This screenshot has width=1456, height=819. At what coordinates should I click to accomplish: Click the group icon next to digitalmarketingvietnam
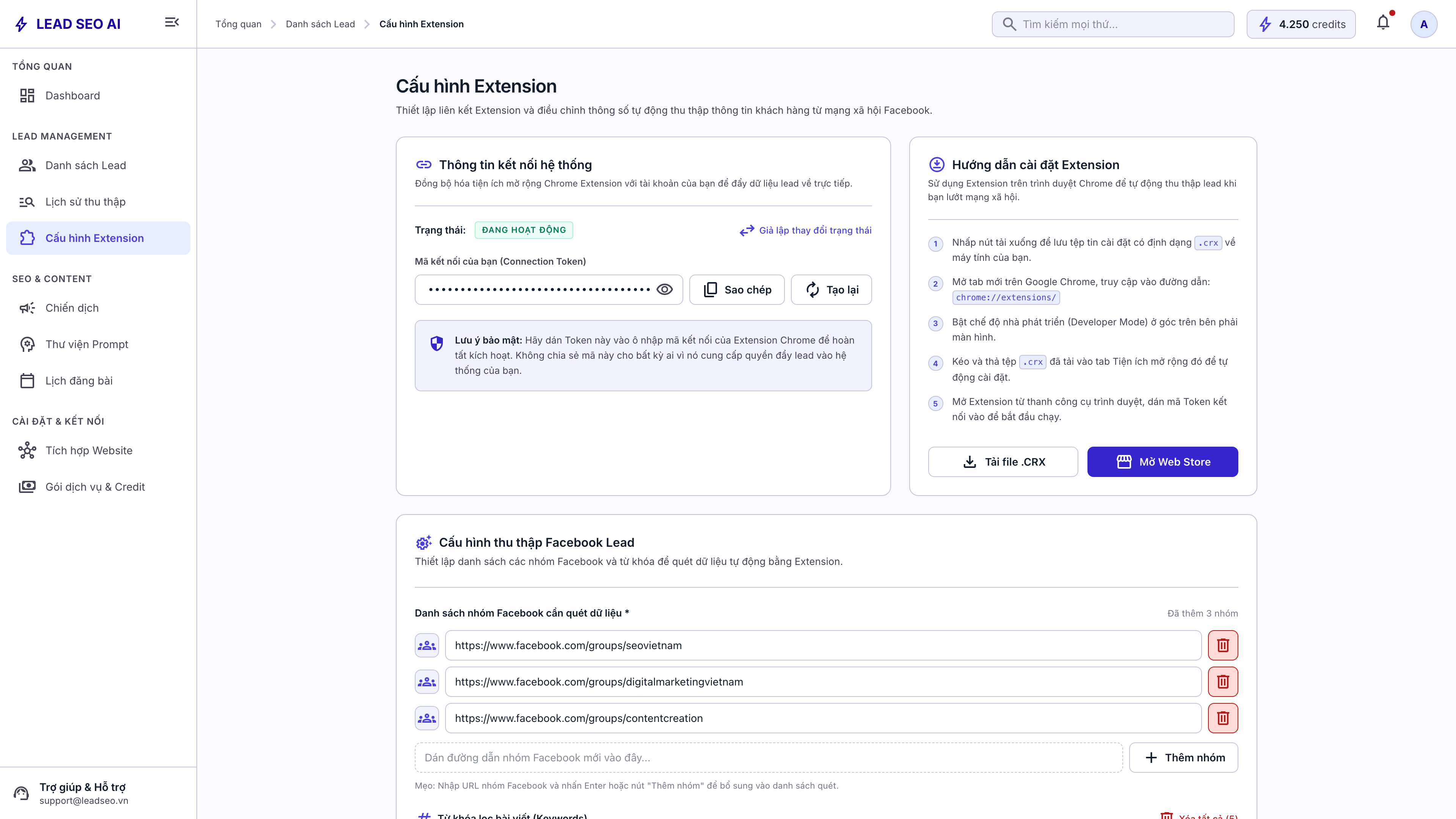coord(427,682)
